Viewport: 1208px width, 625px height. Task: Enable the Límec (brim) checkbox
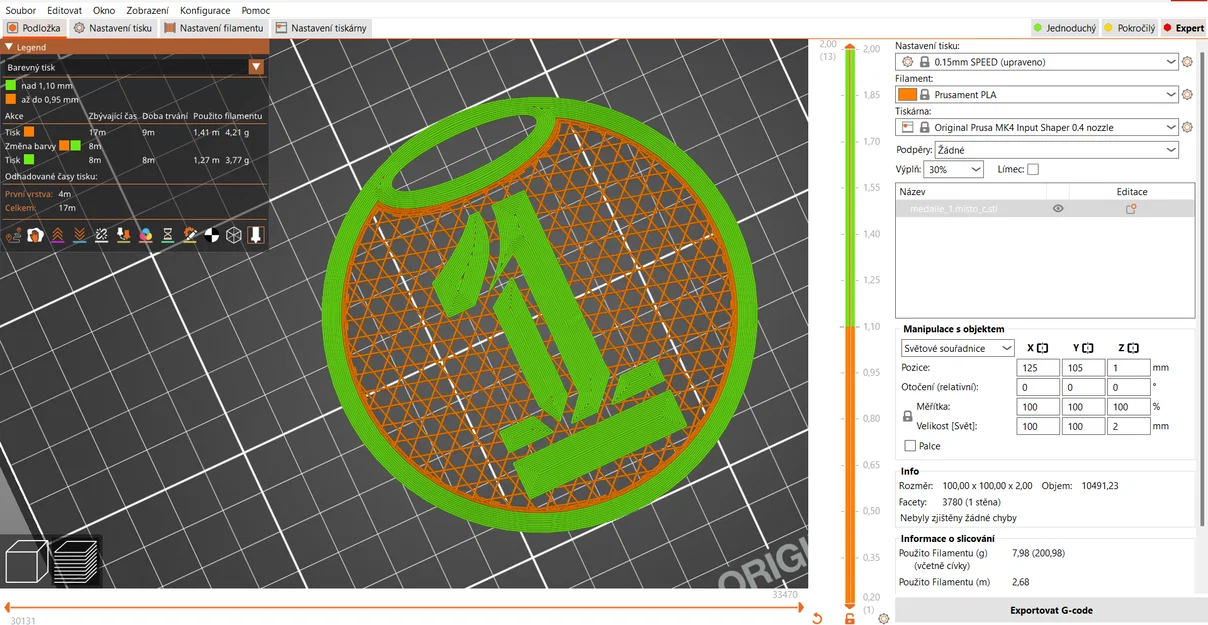(x=1033, y=170)
